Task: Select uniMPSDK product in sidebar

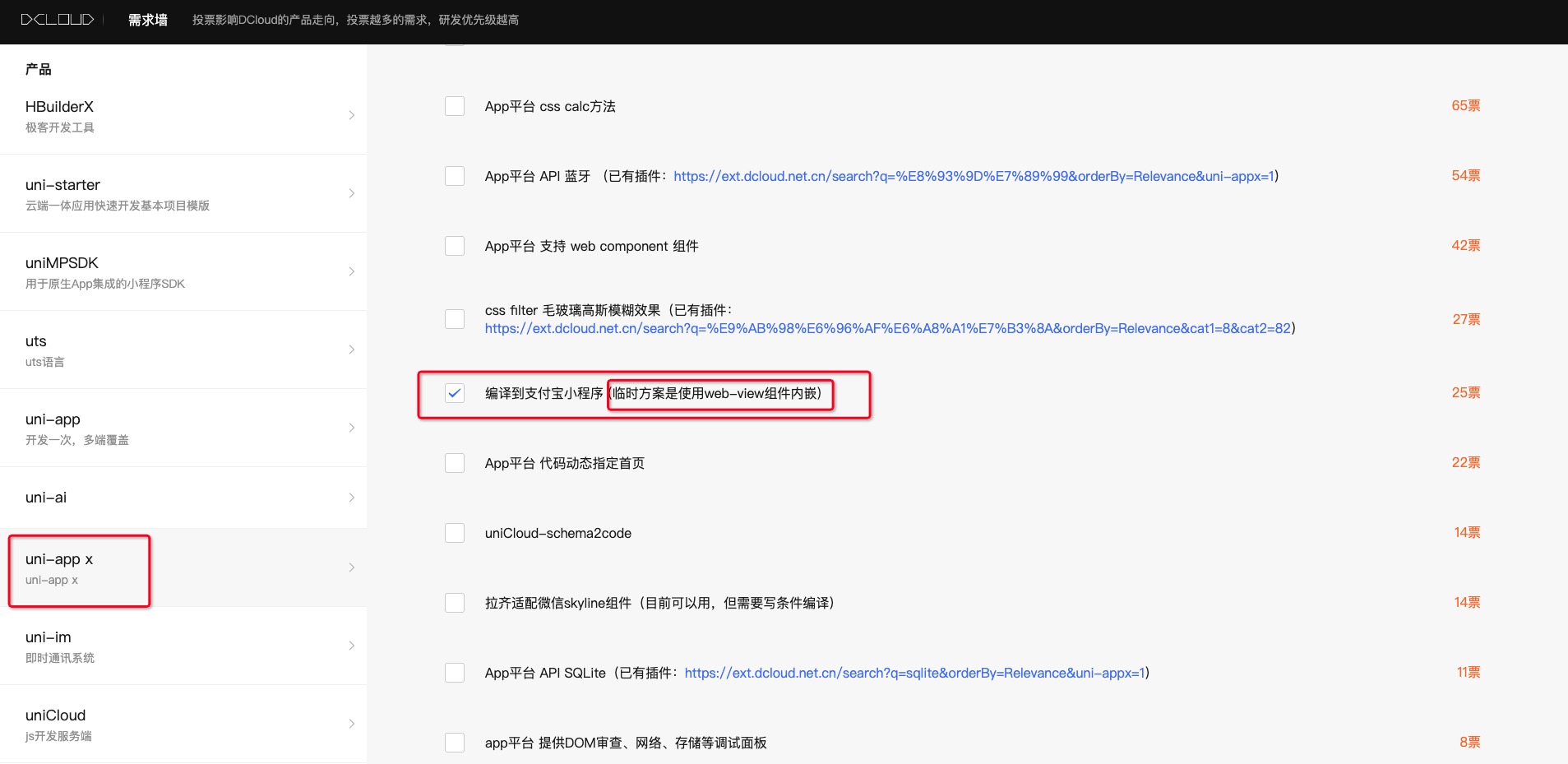Action: [183, 271]
